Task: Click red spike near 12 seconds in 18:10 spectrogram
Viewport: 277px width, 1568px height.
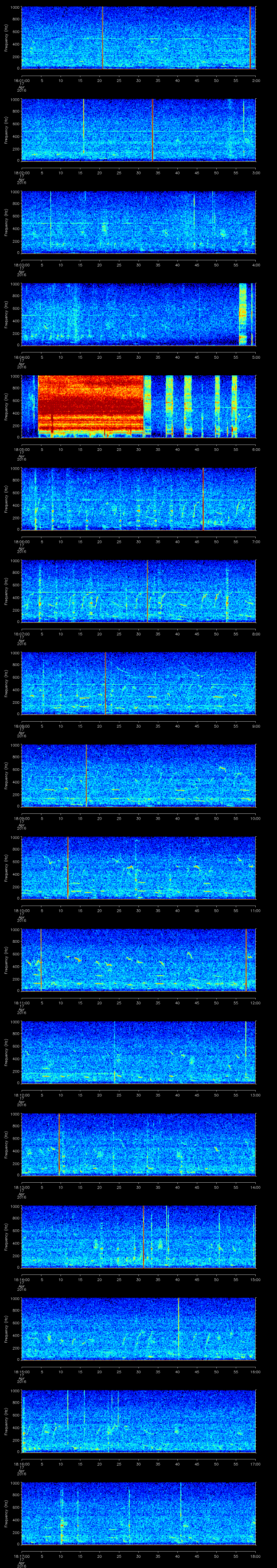Action: (68, 868)
